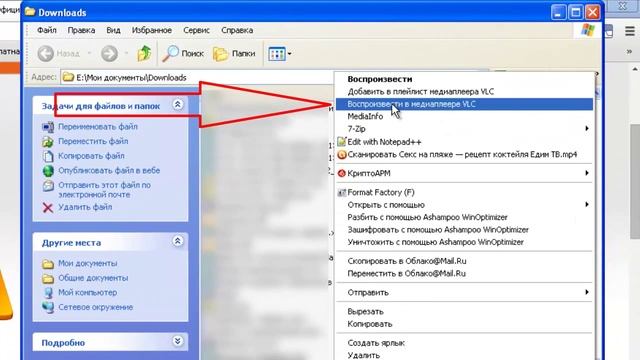Screen dimensions: 640x360
Task: Open Общие документы in Other Places
Action: (x=93, y=278)
